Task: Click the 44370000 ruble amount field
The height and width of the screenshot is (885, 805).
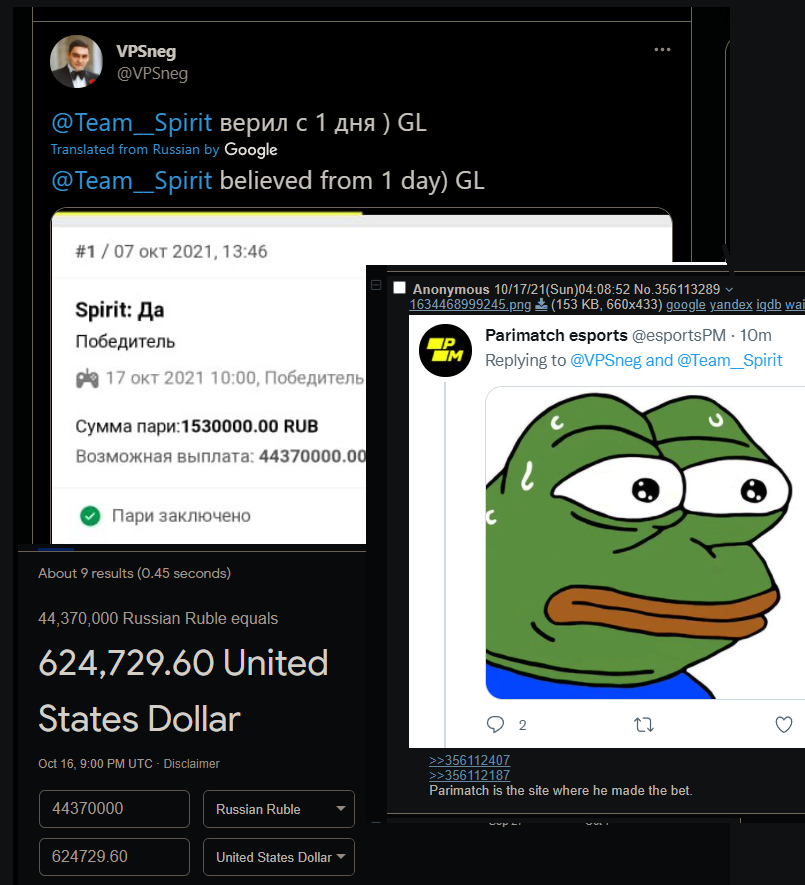Action: coord(114,809)
